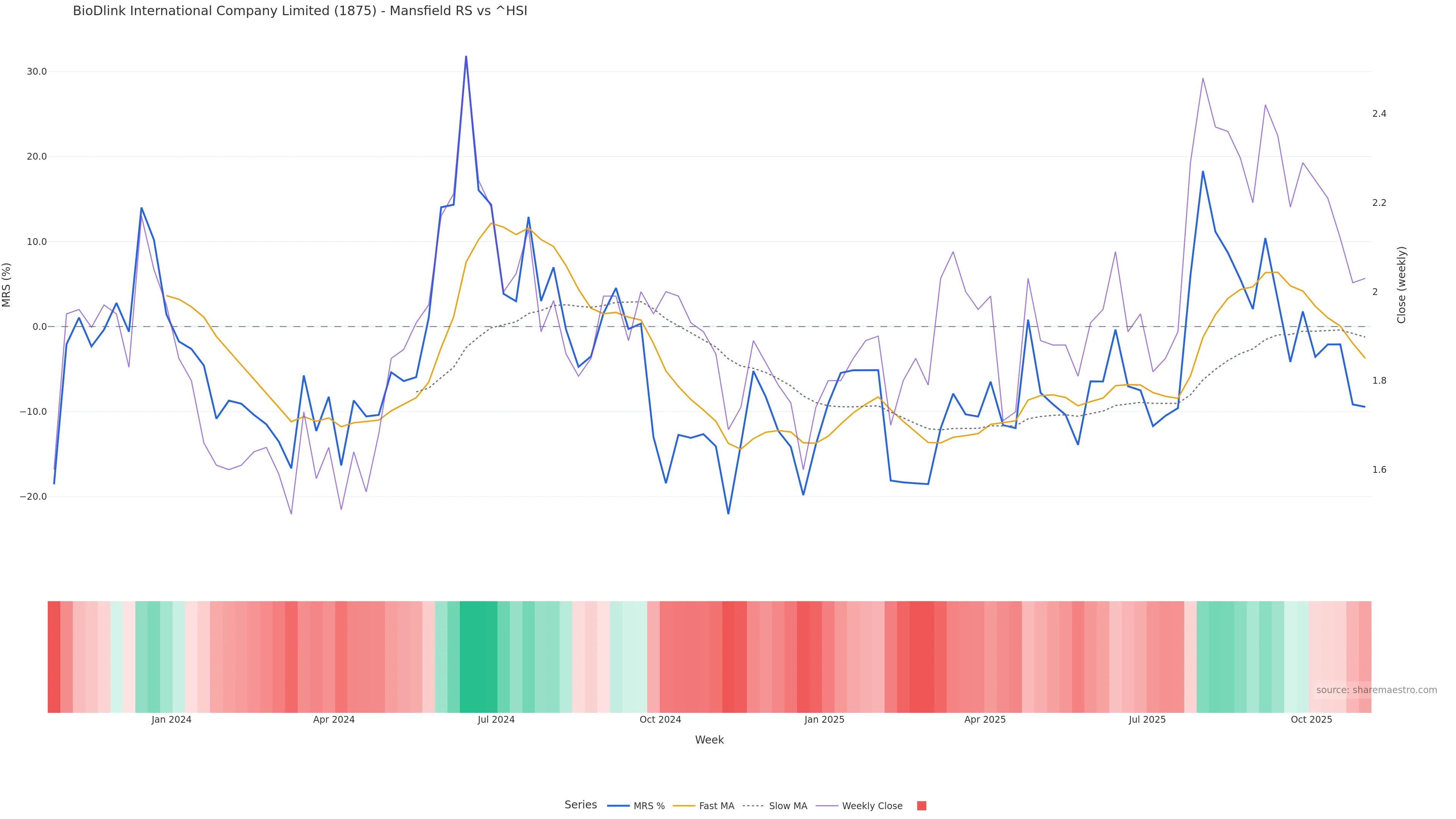This screenshot has width=1456, height=819.
Task: Click the first red heatmap bar at far left
Action: [x=54, y=656]
